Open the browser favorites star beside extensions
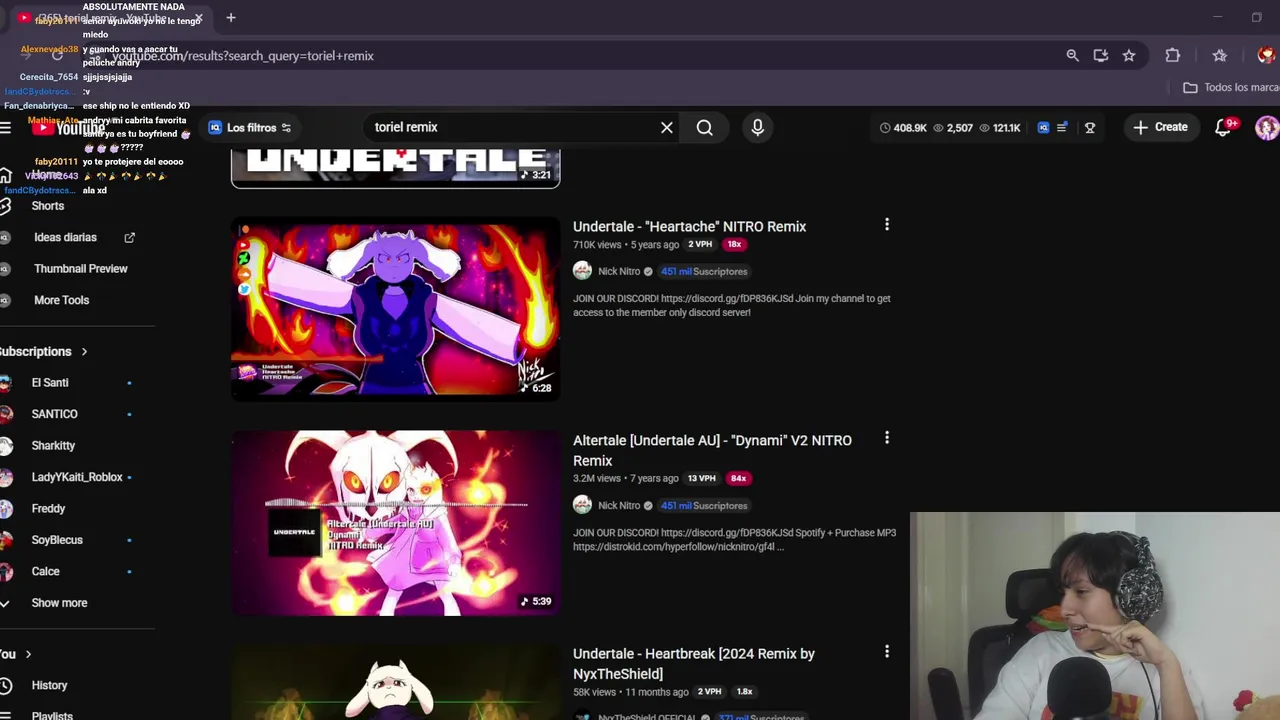Viewport: 1280px width, 720px height. point(1219,56)
